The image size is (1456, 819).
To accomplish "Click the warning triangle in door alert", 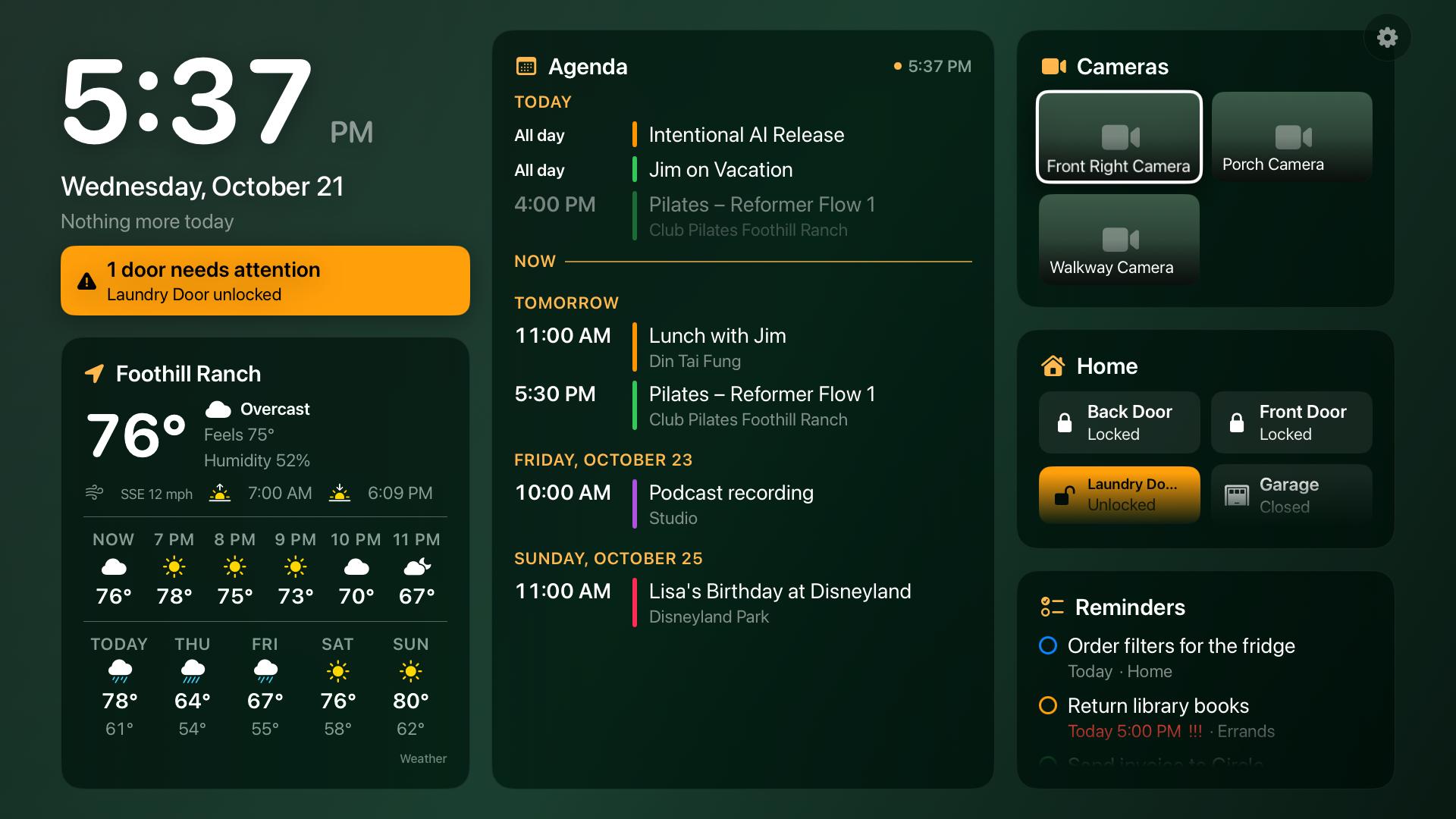I will tap(87, 281).
